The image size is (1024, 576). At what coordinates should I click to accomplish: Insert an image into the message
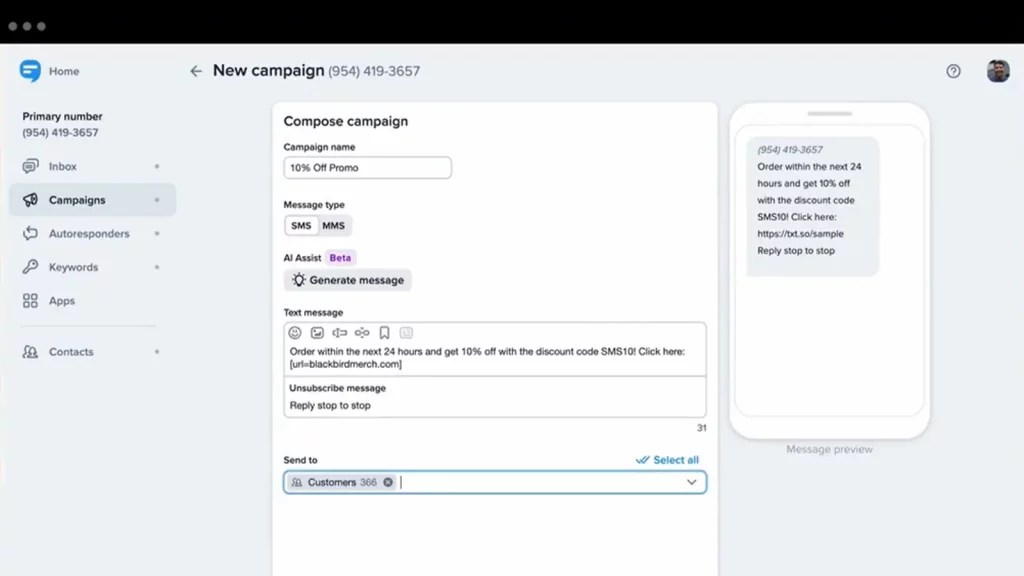pyautogui.click(x=317, y=333)
